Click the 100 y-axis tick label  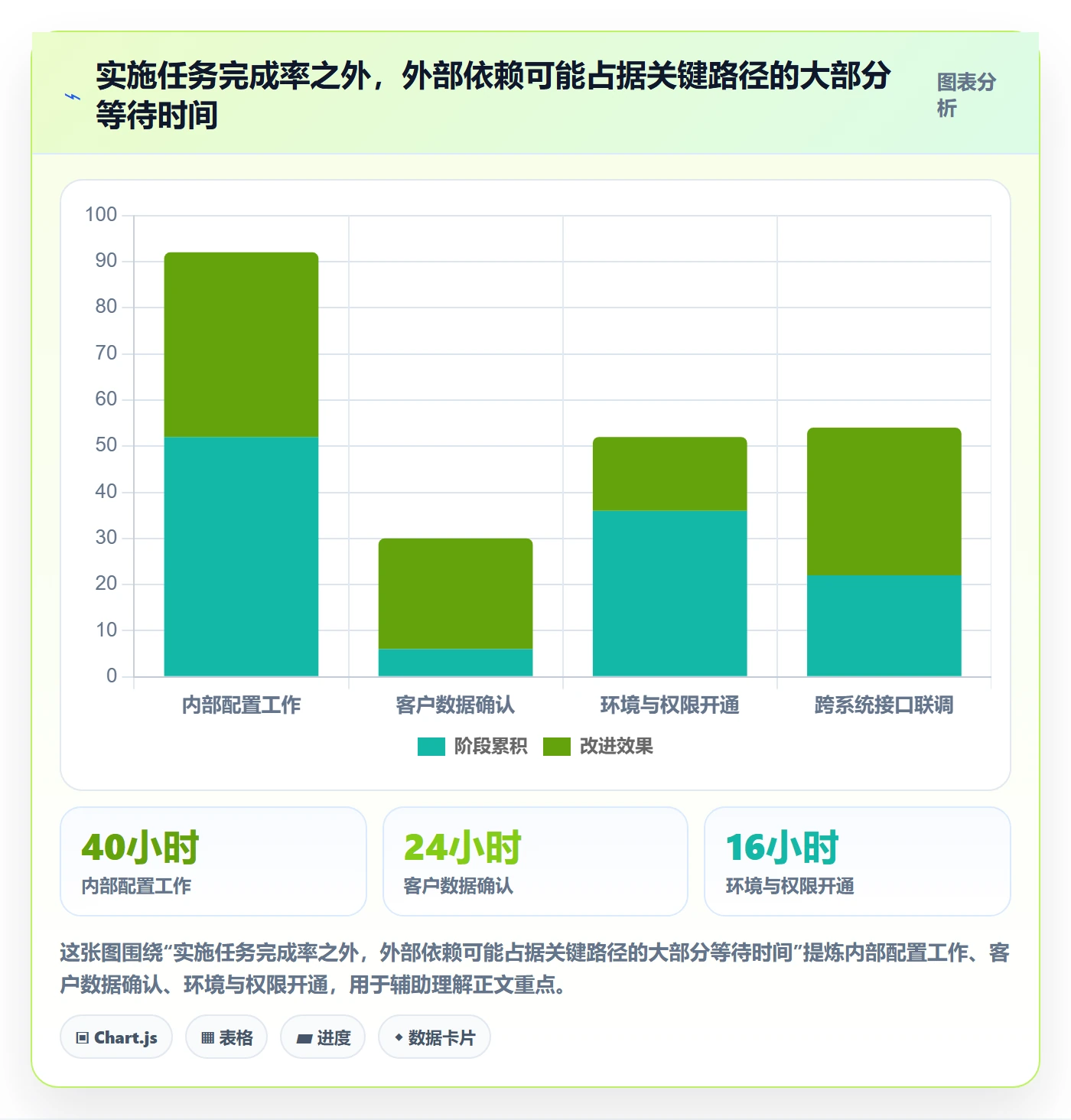pyautogui.click(x=101, y=214)
